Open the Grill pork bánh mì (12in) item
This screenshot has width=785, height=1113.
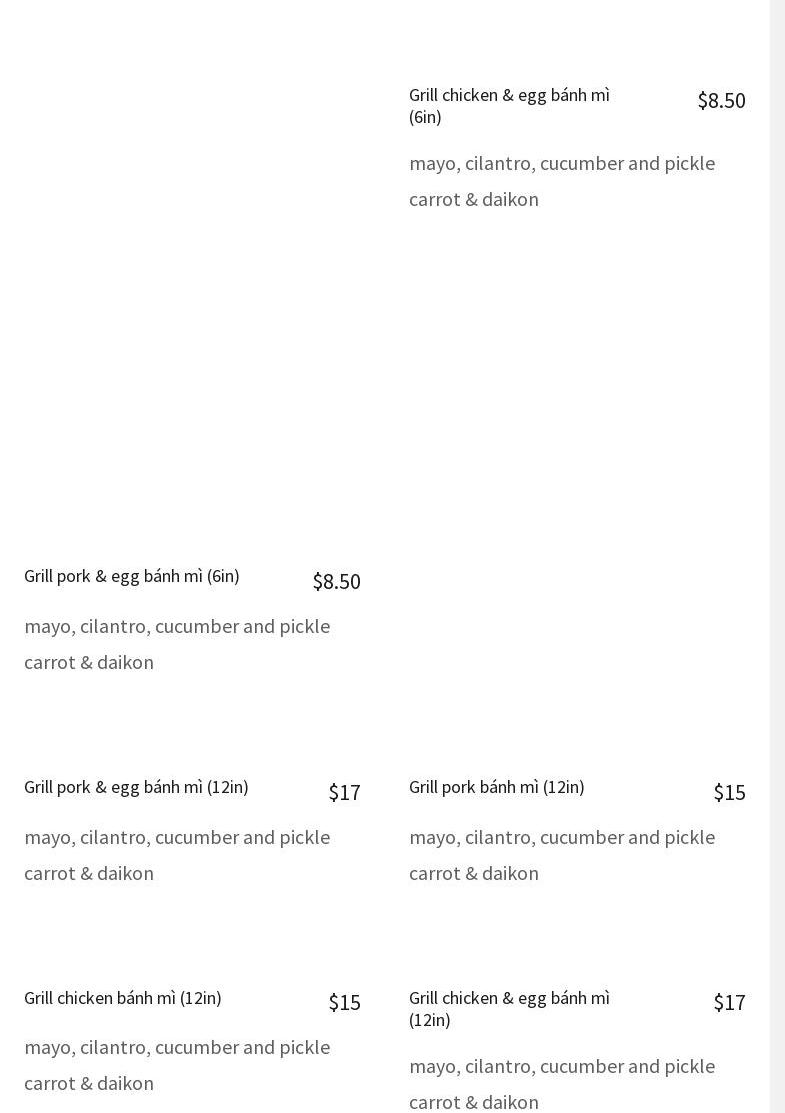coord(496,787)
